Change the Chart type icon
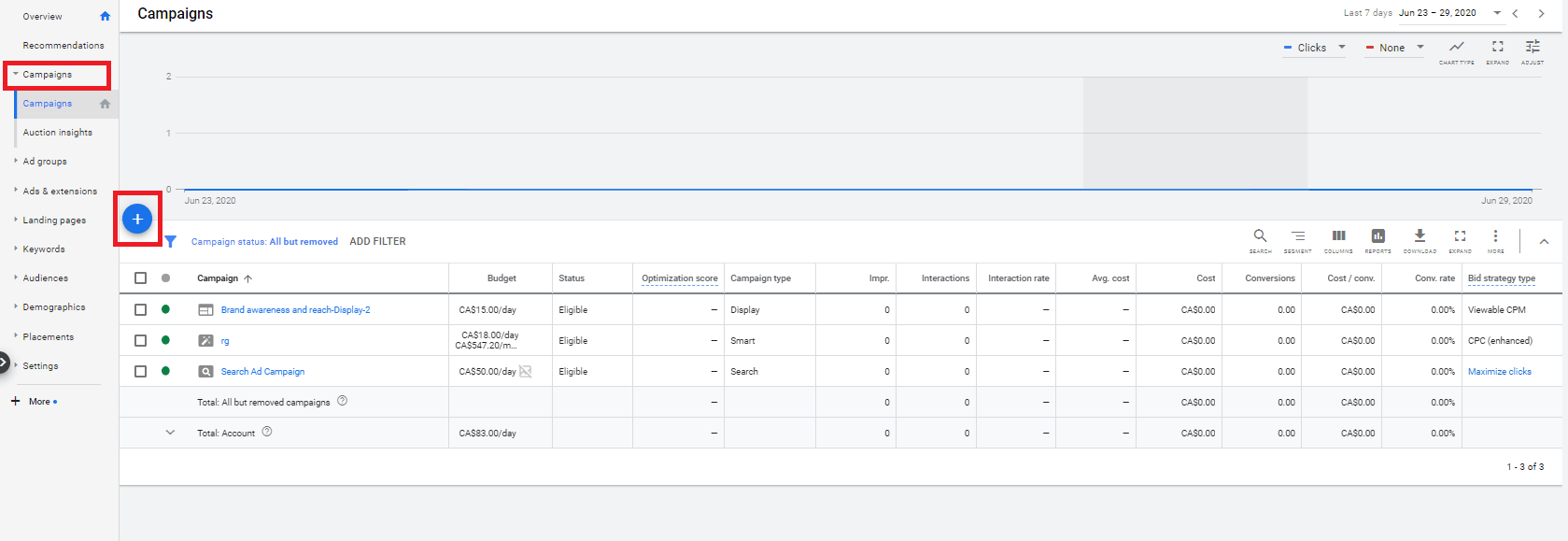1568x541 pixels. 1456,50
